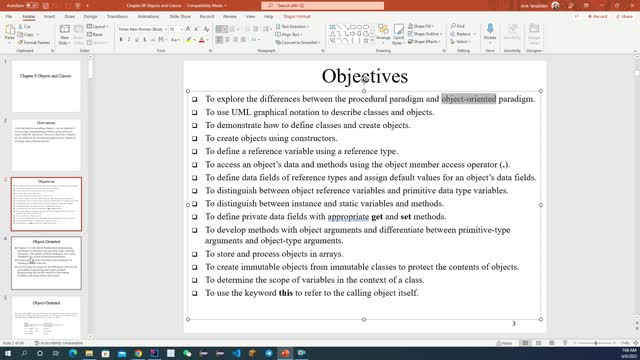The image size is (640, 360).
Task: Click Find in the Editing group
Action: tap(458, 26)
